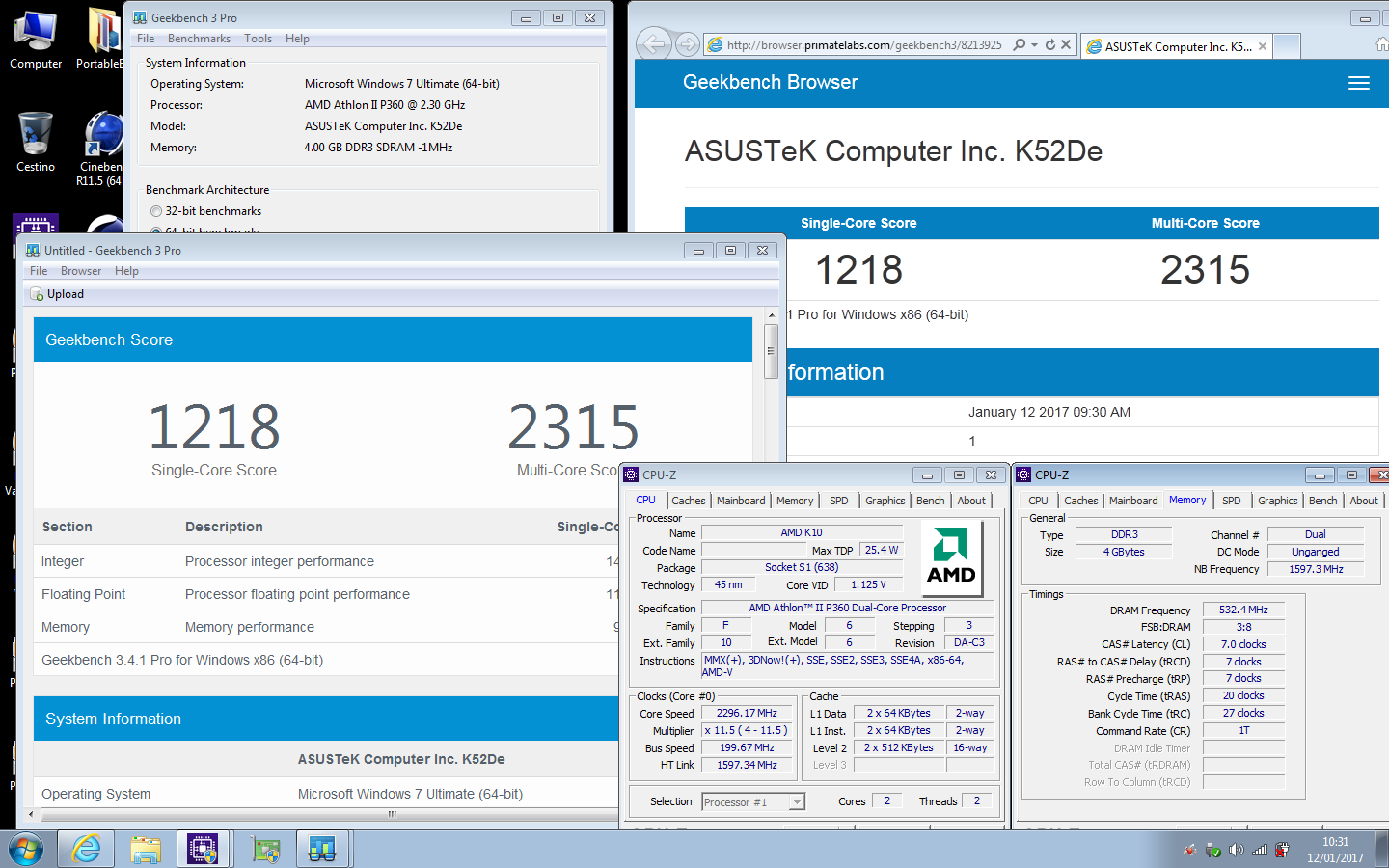Viewport: 1389px width, 868px height.
Task: Refresh the Geekbench Browser page
Action: click(x=1050, y=44)
